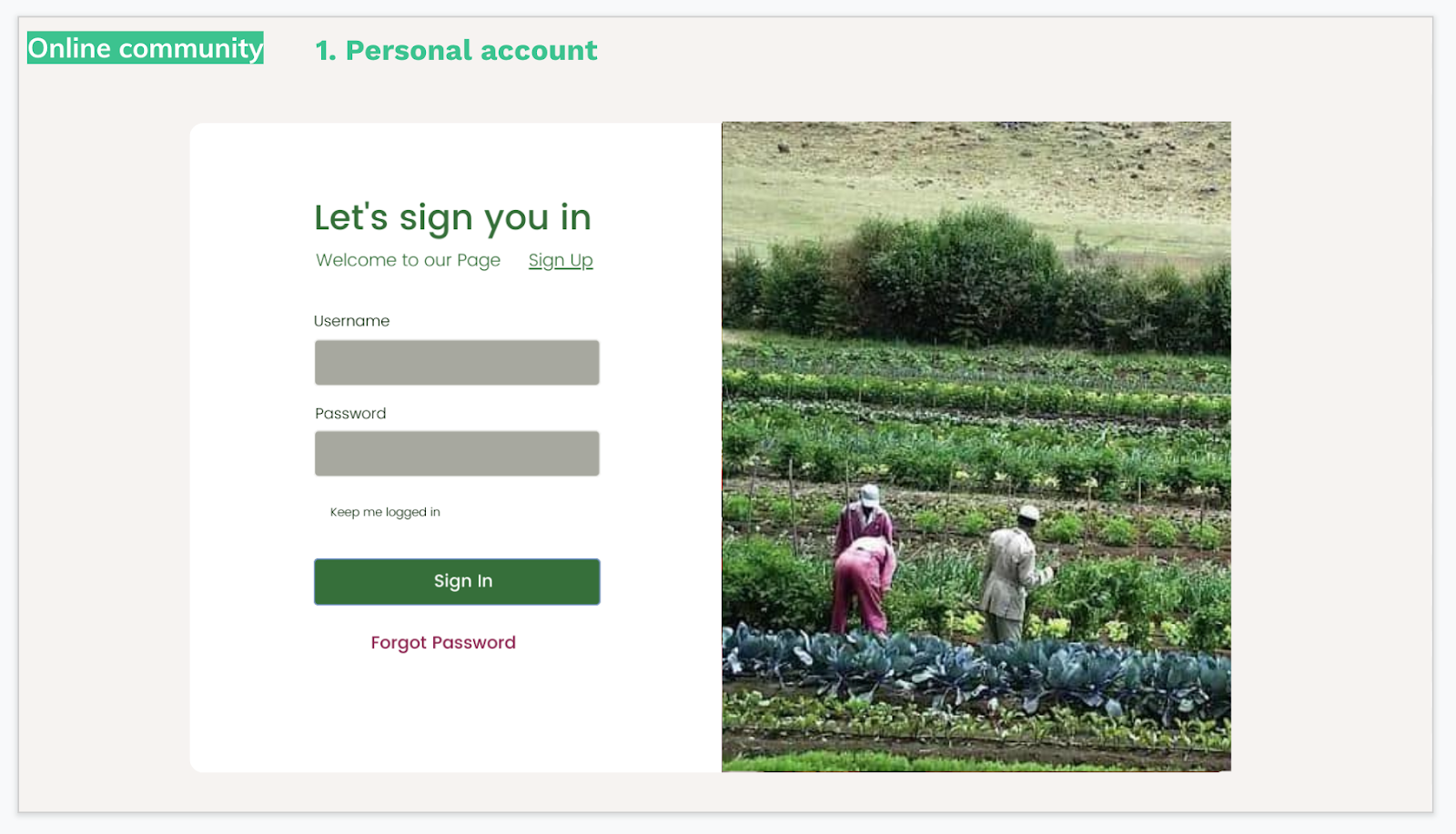Click the person in the maroon jacket
Screen dimensions: 1456x834
pos(864,518)
